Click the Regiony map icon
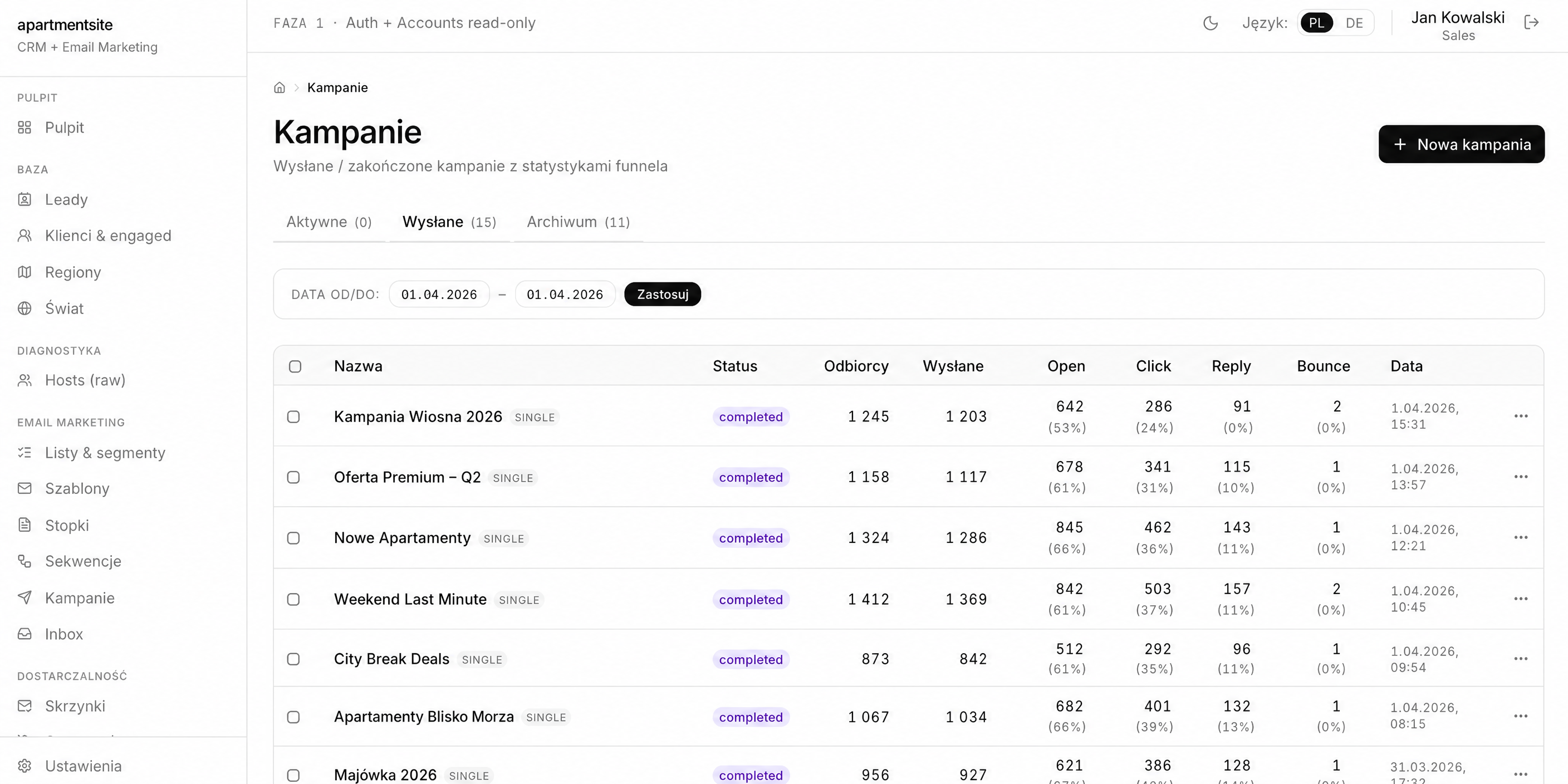1568x784 pixels. [x=24, y=272]
